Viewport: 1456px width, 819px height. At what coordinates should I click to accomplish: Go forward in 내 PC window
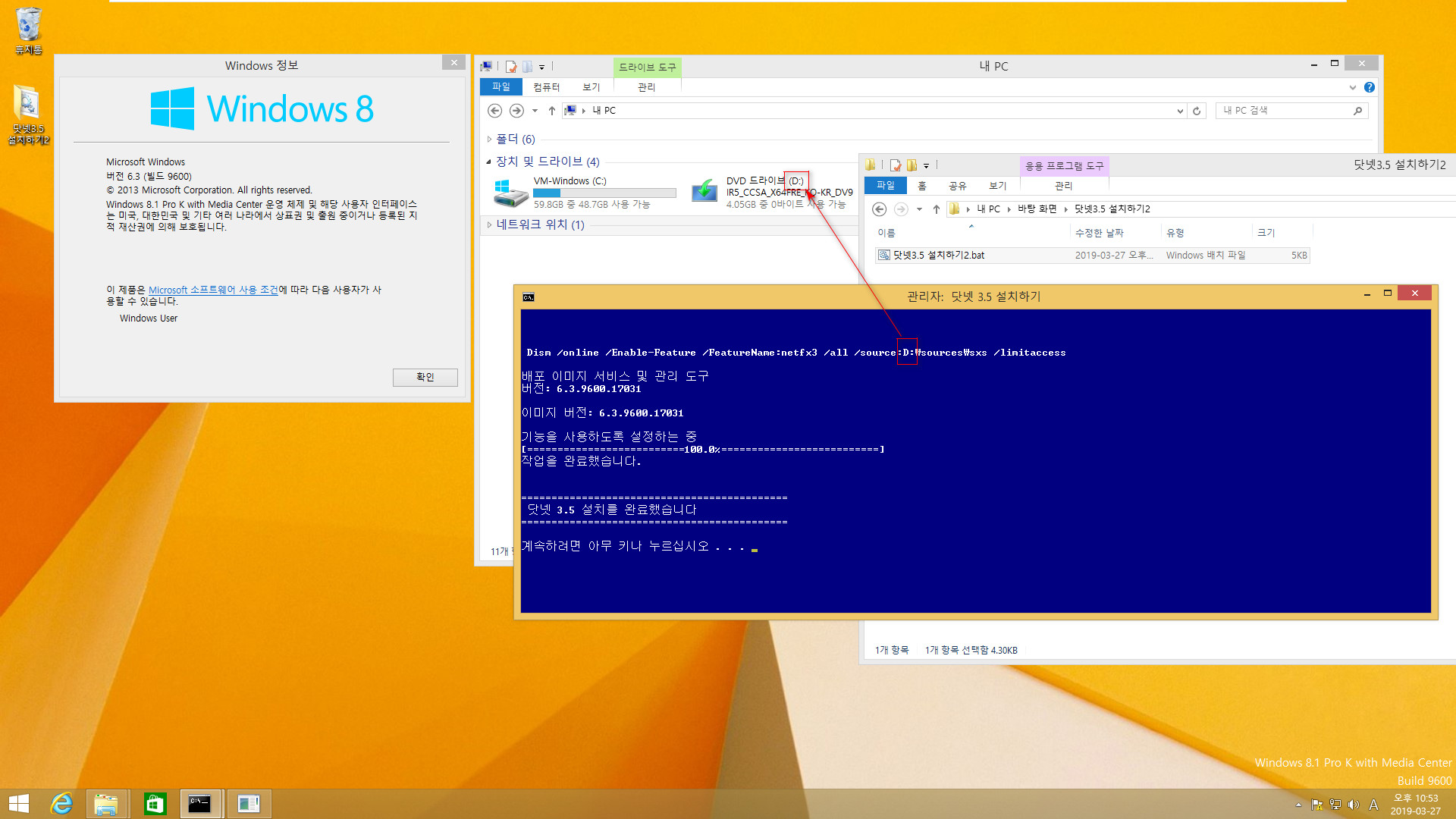(516, 111)
